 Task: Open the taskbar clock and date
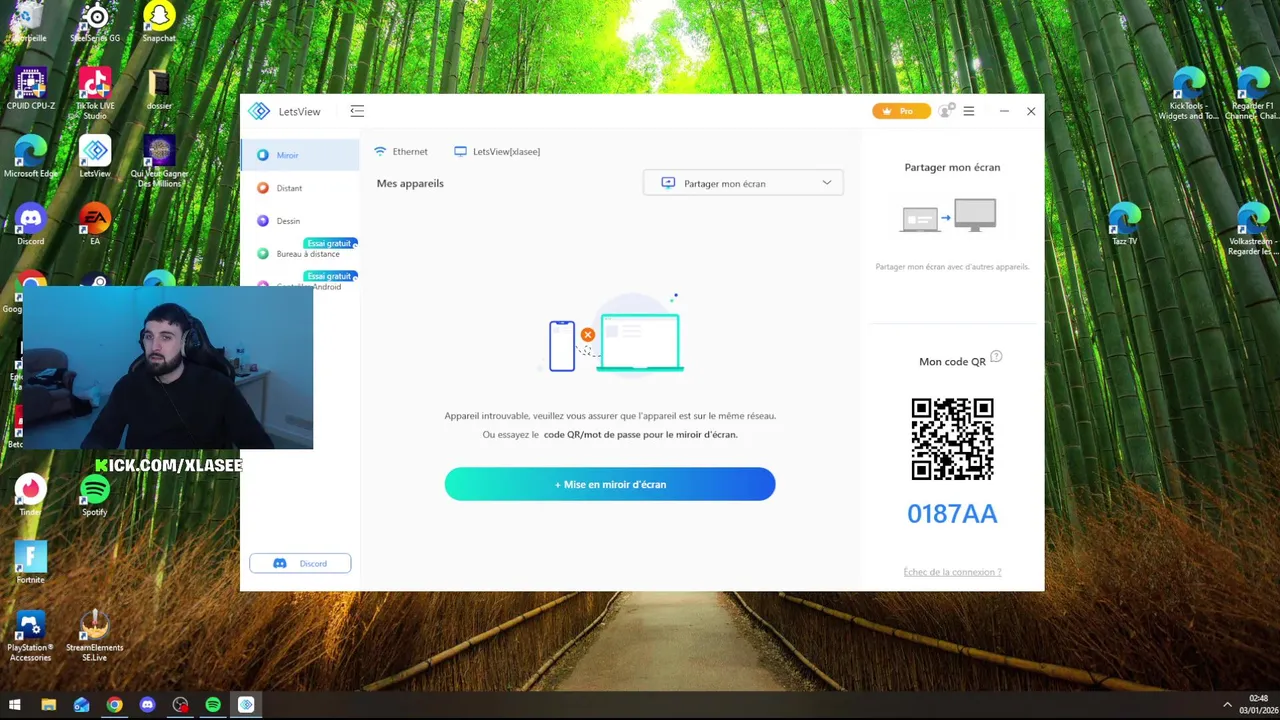[1258, 705]
